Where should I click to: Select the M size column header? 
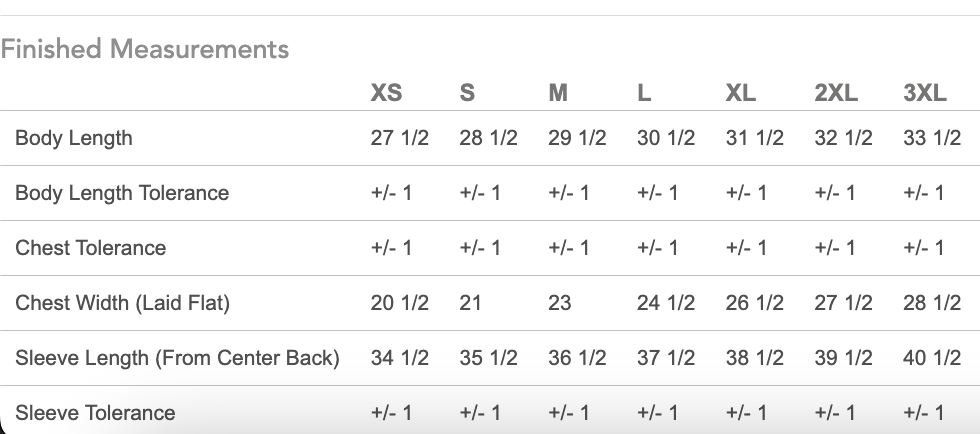click(558, 93)
